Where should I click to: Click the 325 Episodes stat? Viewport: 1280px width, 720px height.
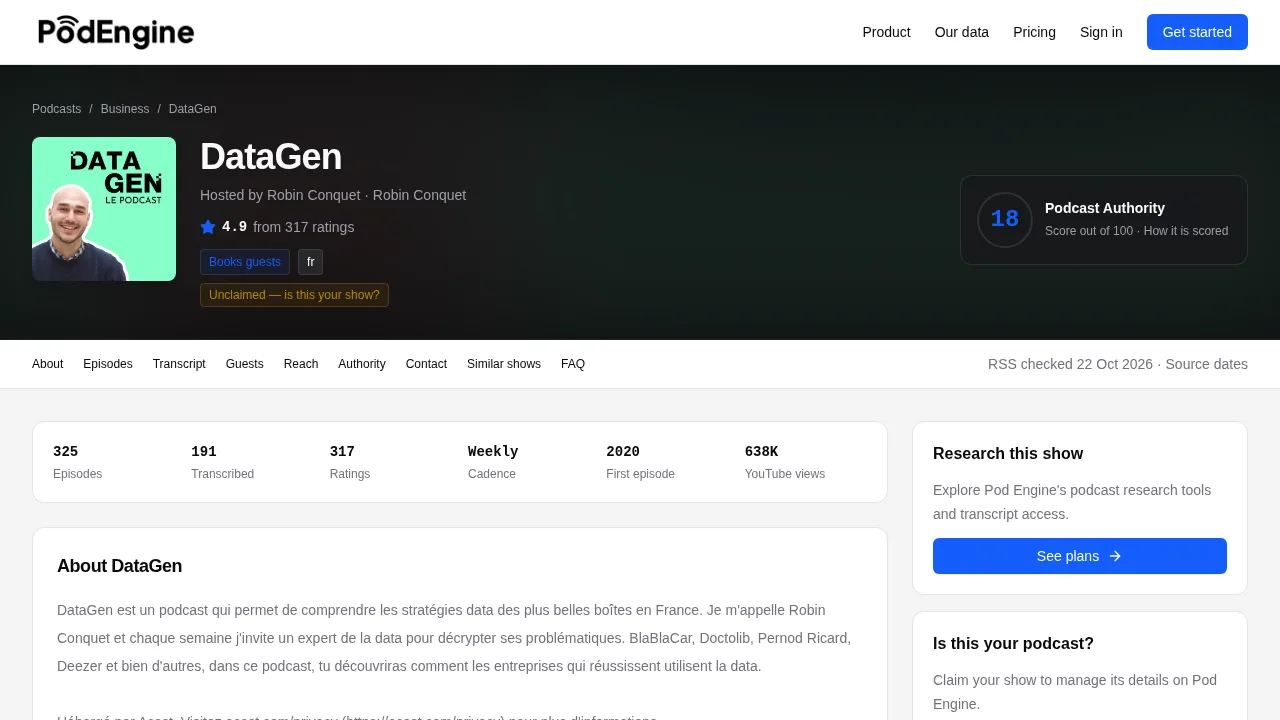pos(78,462)
